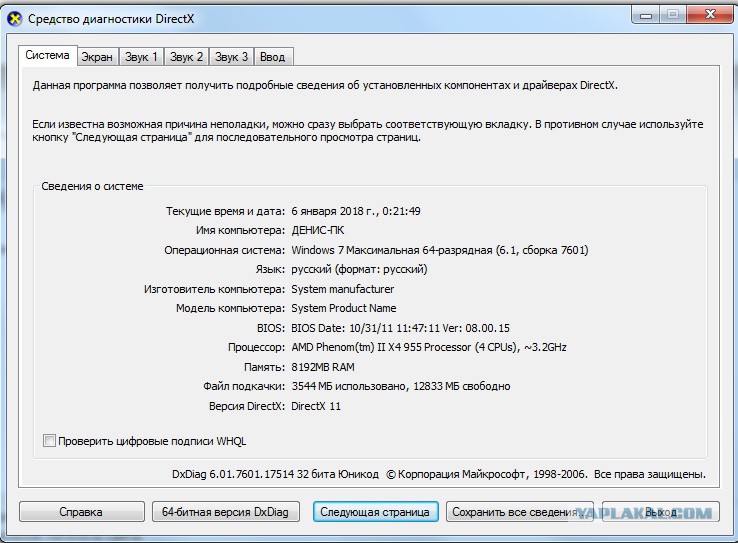Launch the 64-битная версия DxDiag

pyautogui.click(x=225, y=512)
